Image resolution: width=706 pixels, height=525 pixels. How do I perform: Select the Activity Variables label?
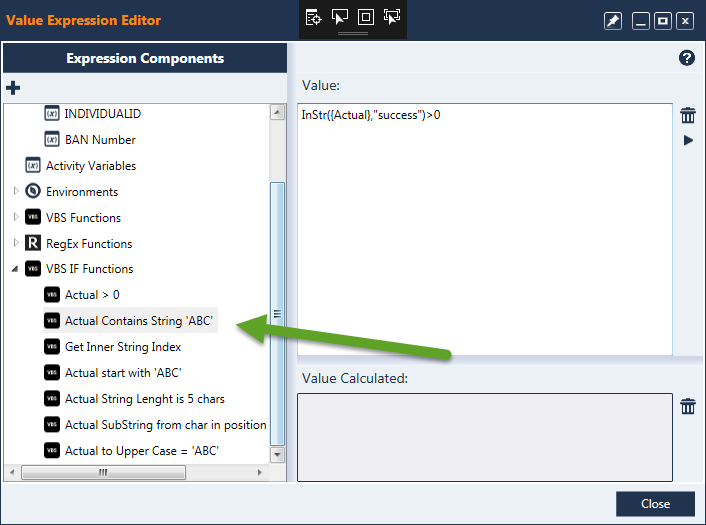(91, 166)
